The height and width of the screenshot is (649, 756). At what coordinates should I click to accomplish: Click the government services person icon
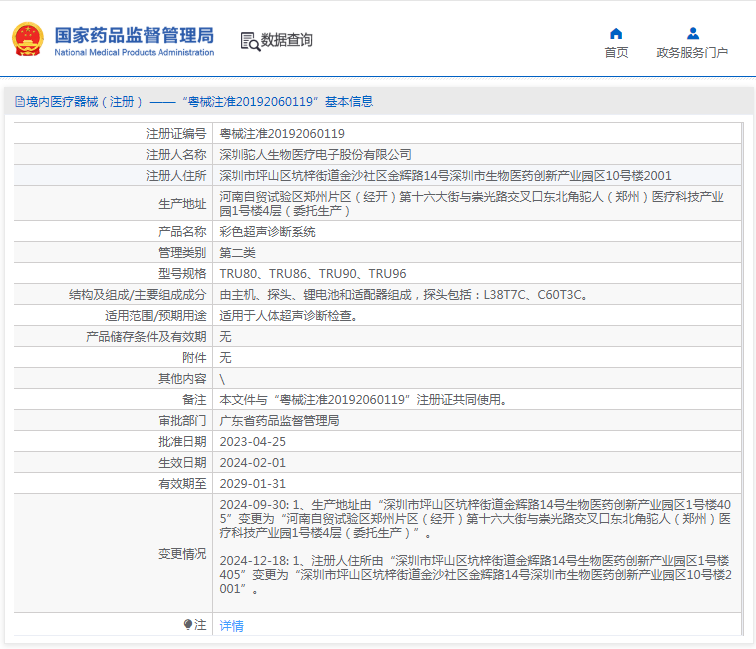coord(693,33)
